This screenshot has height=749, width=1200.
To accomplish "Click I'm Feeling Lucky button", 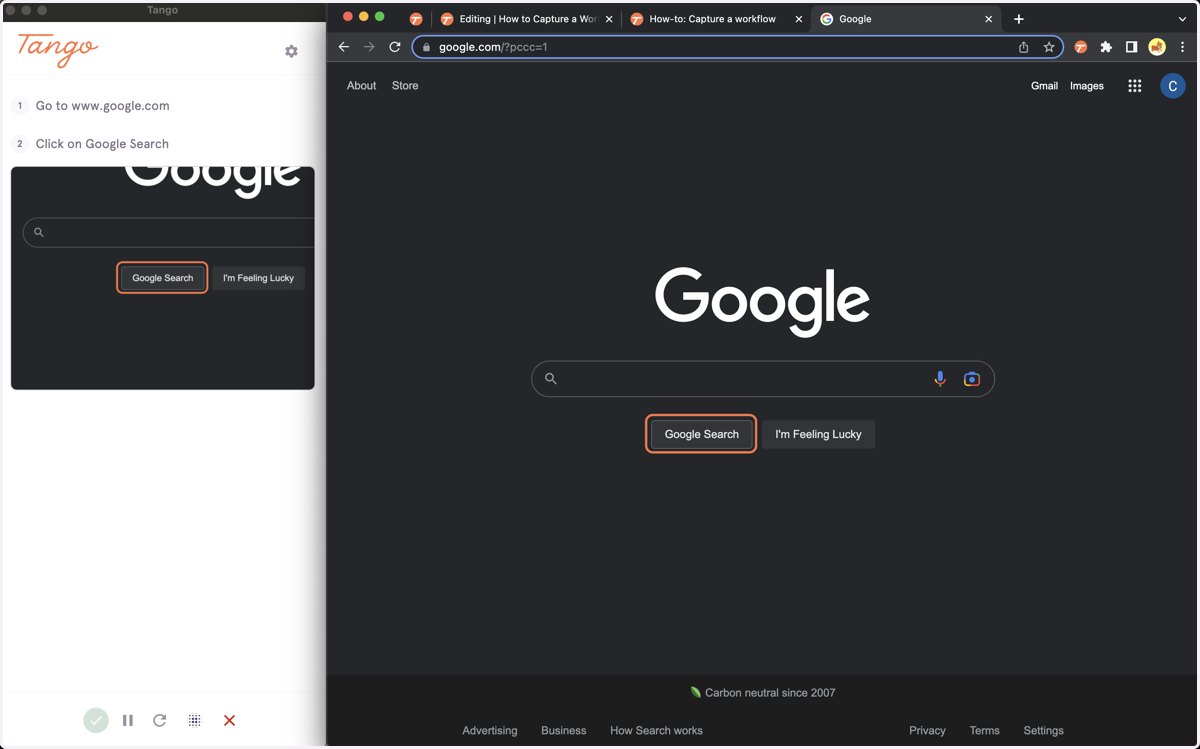I will point(818,434).
